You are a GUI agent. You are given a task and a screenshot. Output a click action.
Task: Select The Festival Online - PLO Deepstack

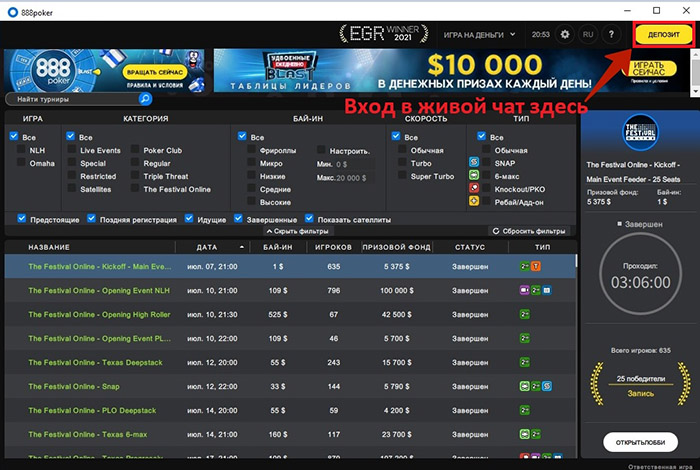pos(290,410)
